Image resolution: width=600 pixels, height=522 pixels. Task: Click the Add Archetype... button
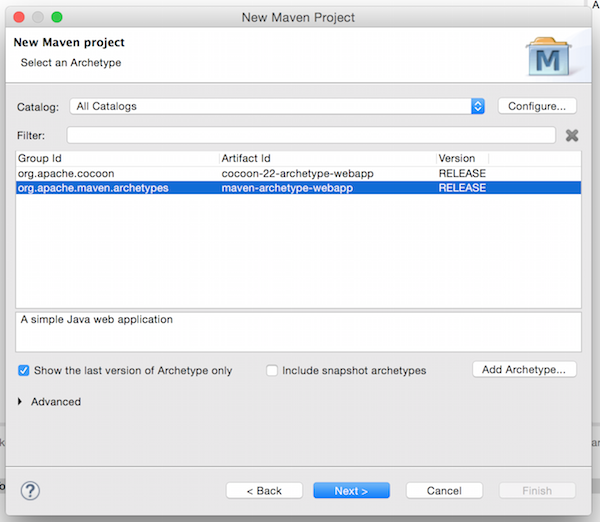point(524,370)
